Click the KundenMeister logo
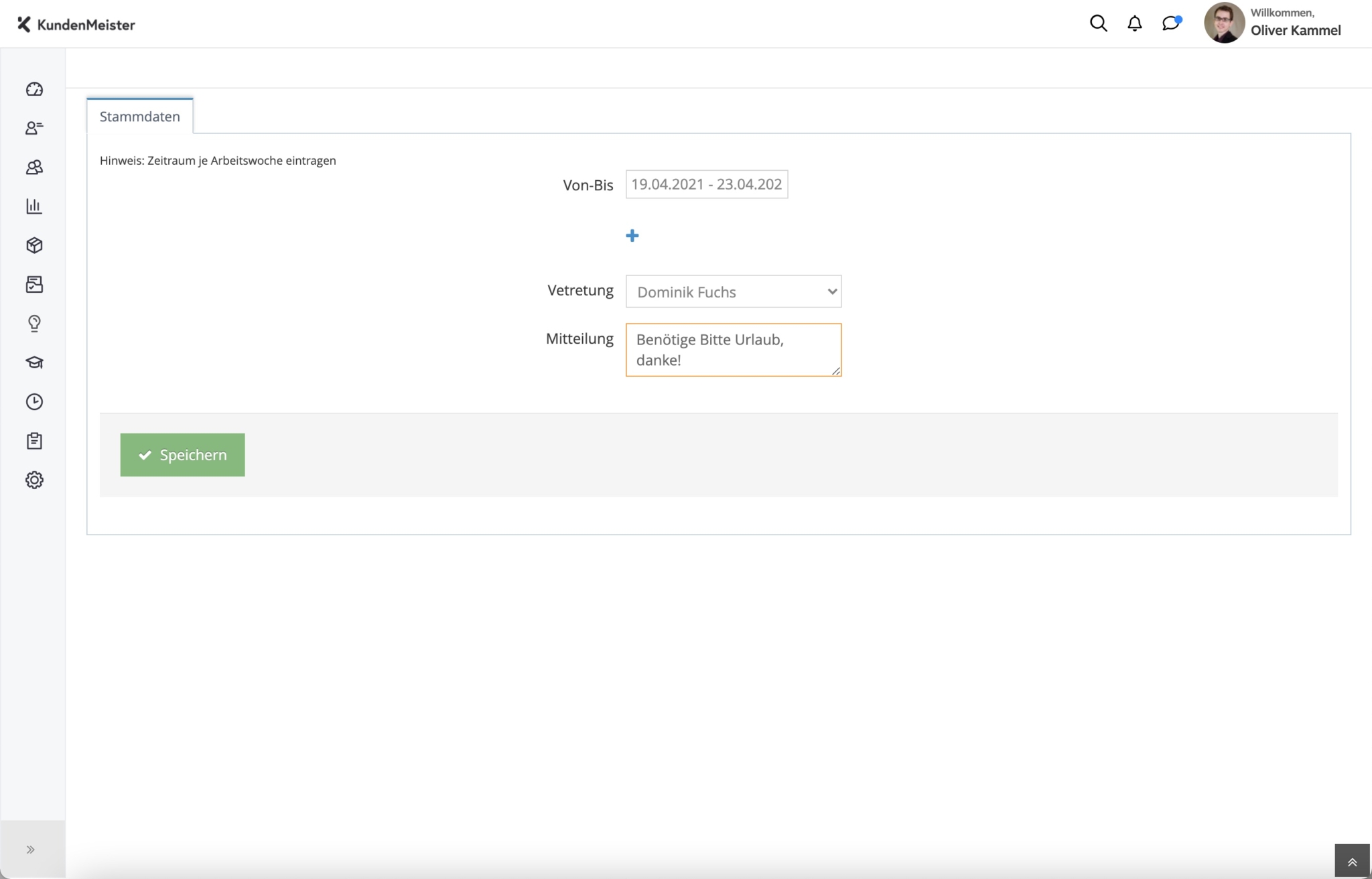 click(x=76, y=25)
